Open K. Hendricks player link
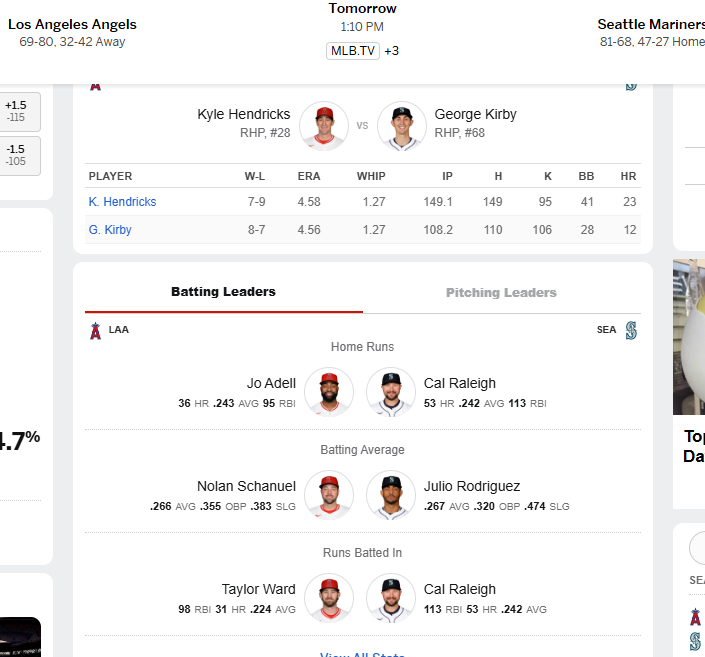705x657 pixels. click(x=122, y=202)
